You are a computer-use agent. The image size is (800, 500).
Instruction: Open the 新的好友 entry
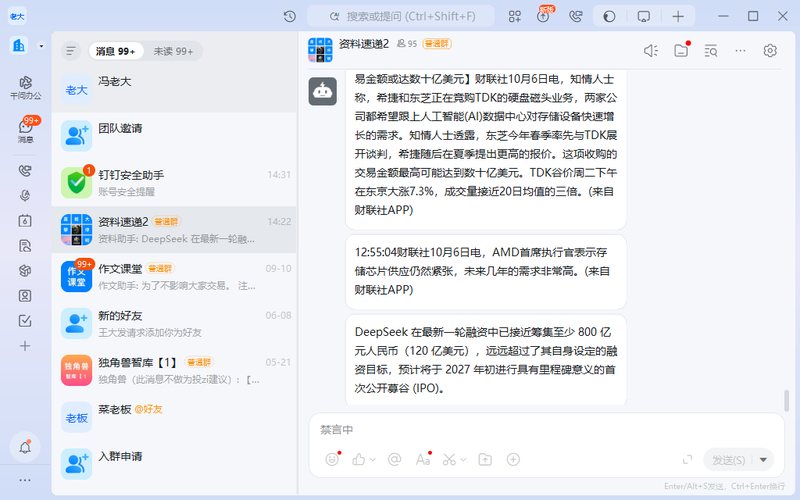174,323
